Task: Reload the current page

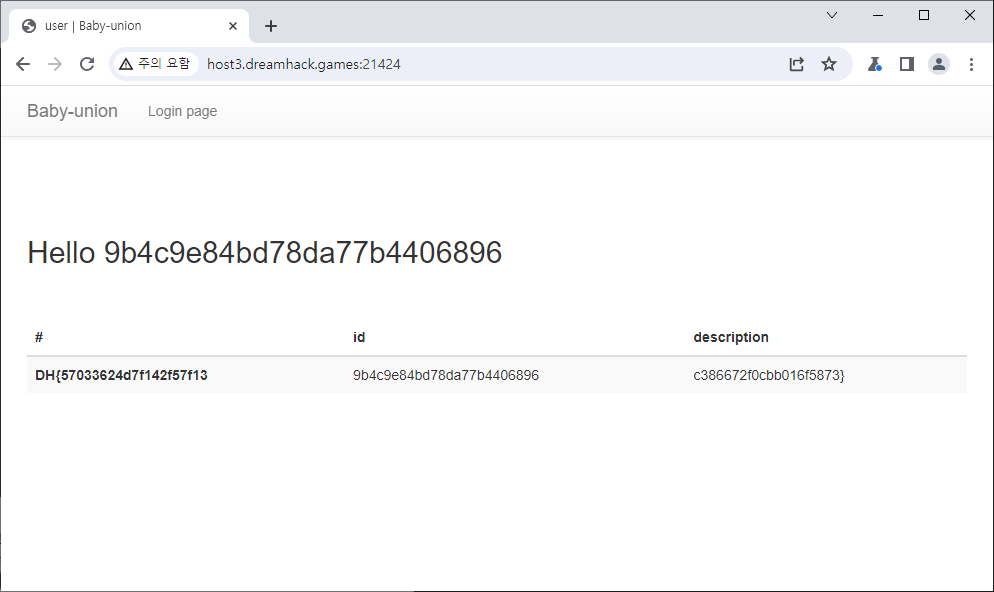Action: 87,64
